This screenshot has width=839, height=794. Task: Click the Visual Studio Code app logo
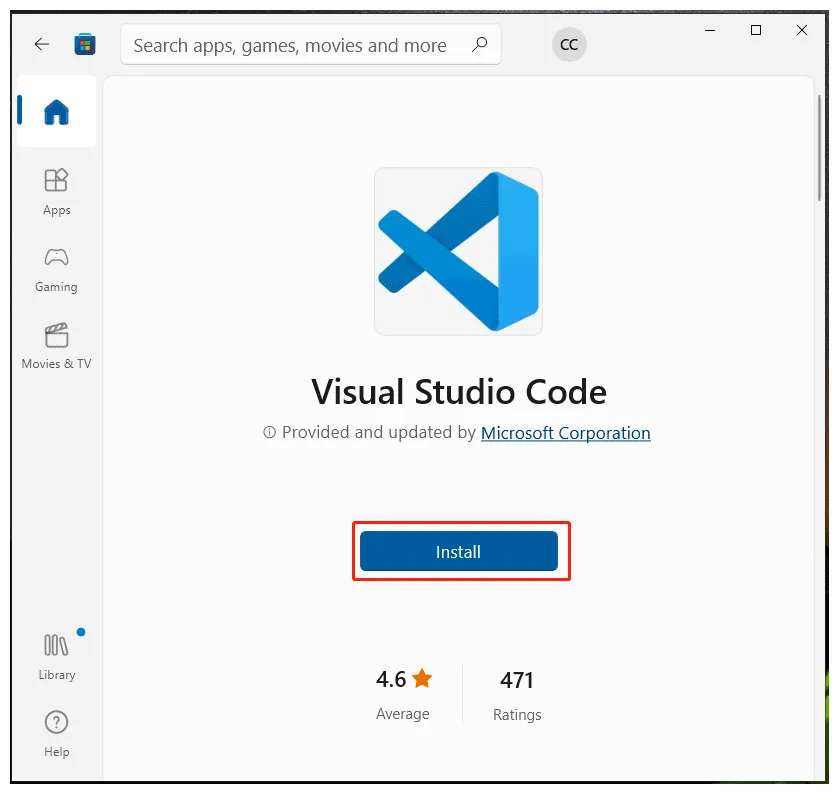(458, 251)
